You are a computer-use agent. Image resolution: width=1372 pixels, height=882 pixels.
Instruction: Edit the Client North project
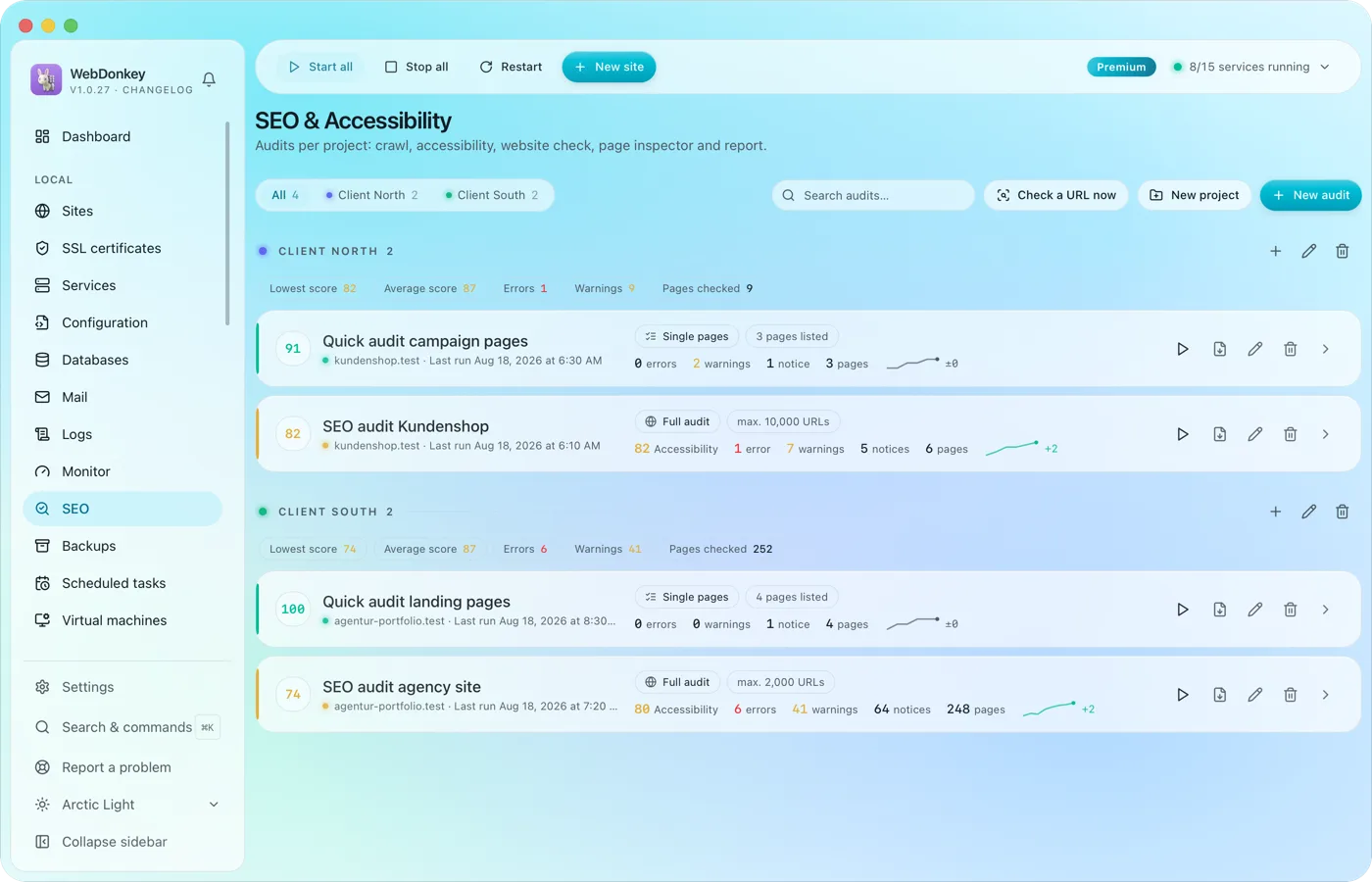1309,251
